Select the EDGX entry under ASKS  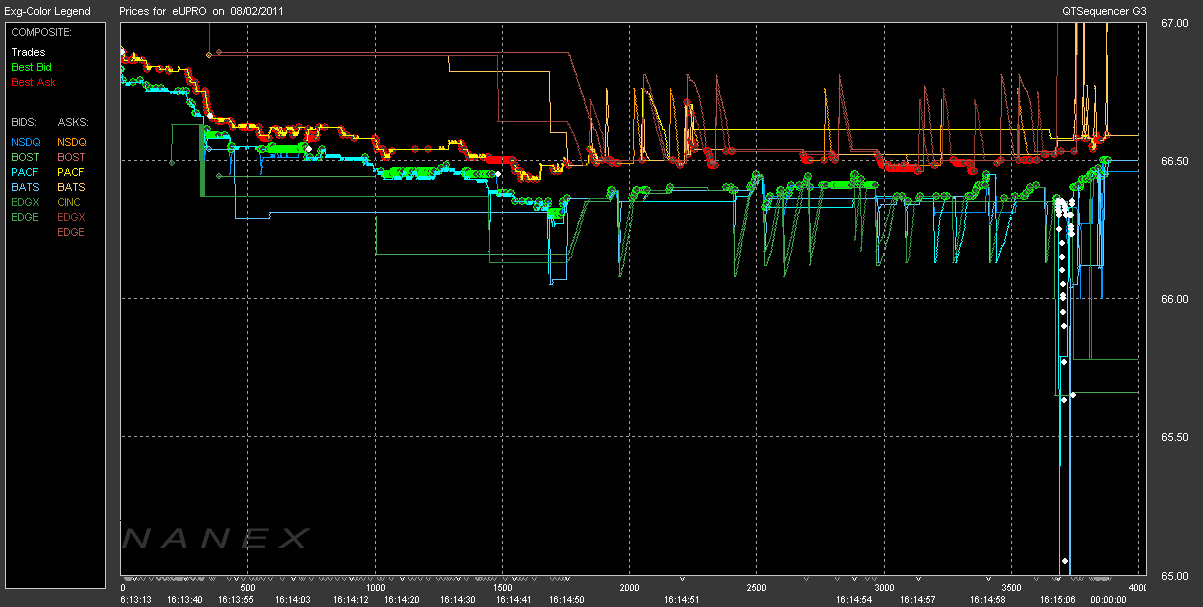pyautogui.click(x=71, y=217)
